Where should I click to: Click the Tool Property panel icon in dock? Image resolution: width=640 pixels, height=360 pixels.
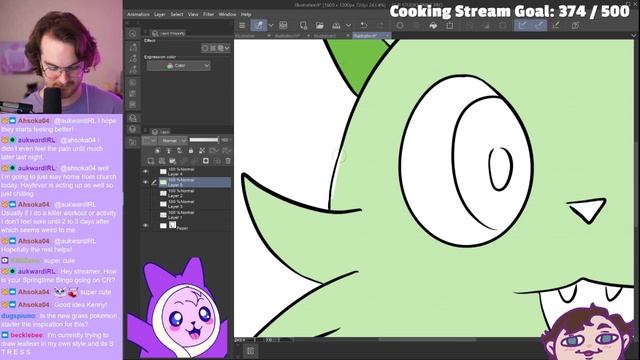pos(133,59)
